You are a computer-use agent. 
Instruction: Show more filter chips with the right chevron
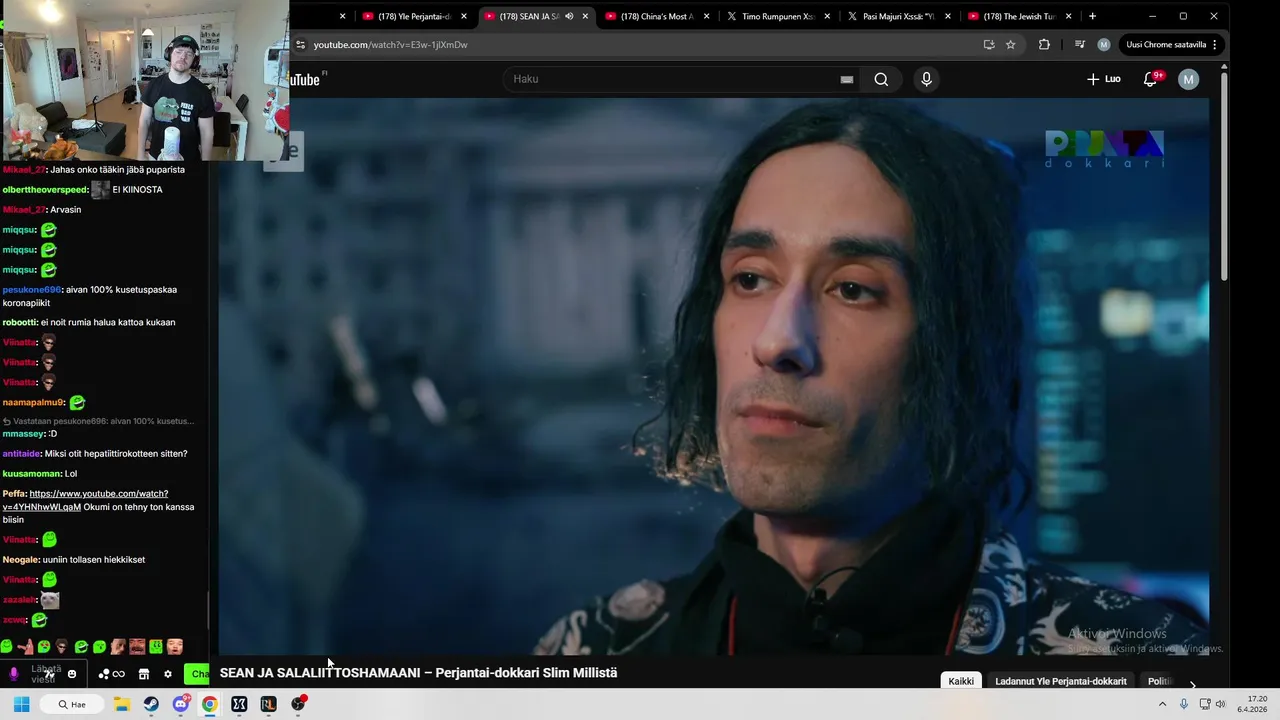(1192, 684)
